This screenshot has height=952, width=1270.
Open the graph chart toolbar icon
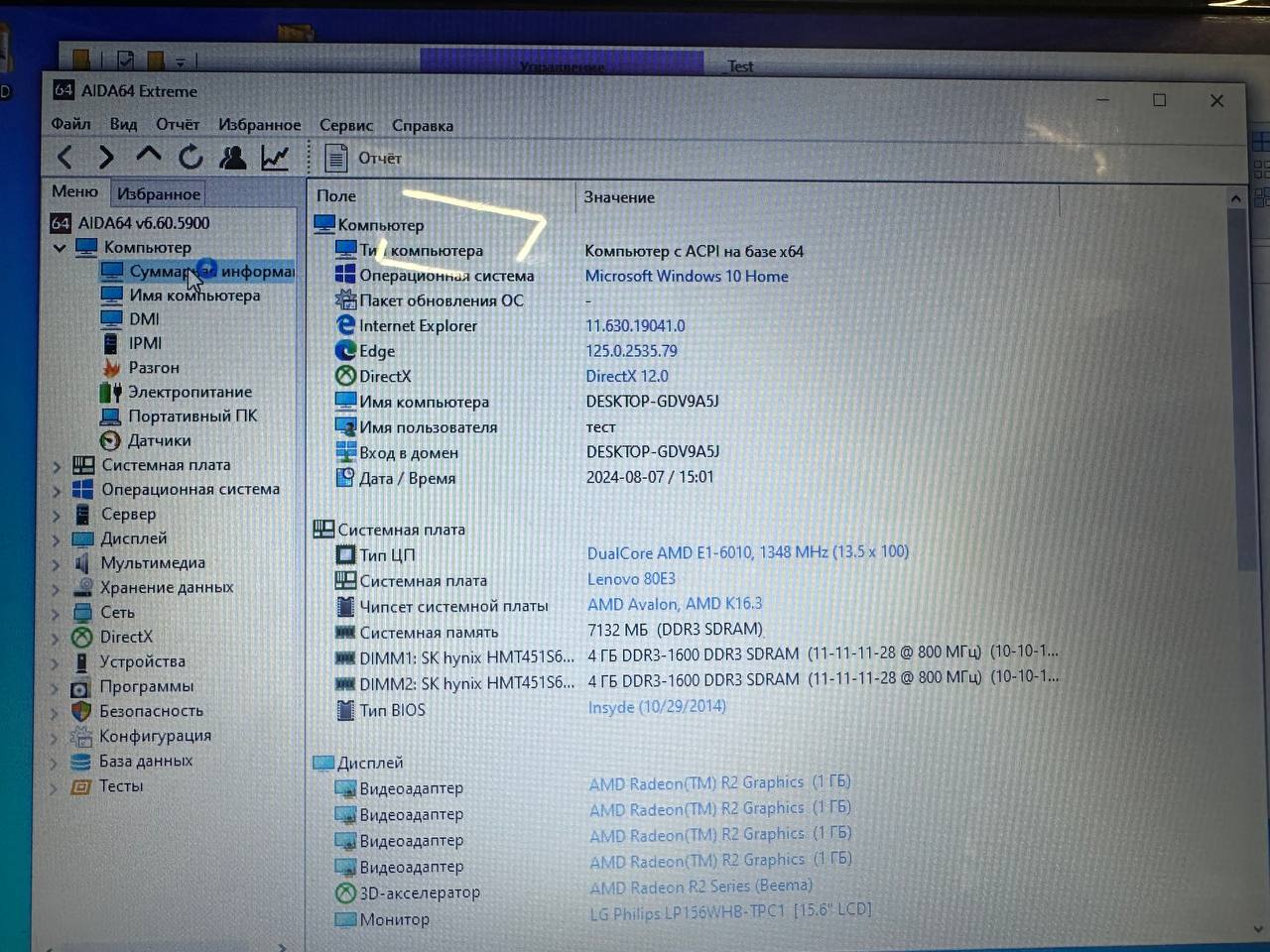coord(275,157)
